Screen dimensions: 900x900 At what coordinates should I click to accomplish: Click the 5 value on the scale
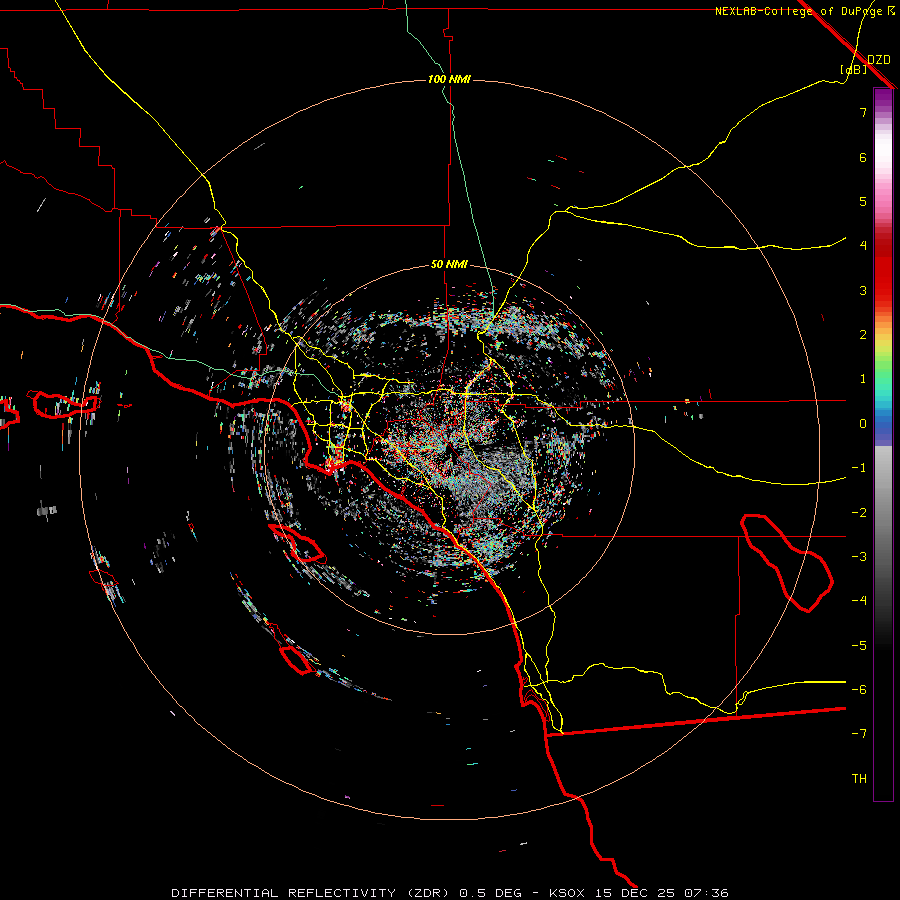pyautogui.click(x=863, y=201)
